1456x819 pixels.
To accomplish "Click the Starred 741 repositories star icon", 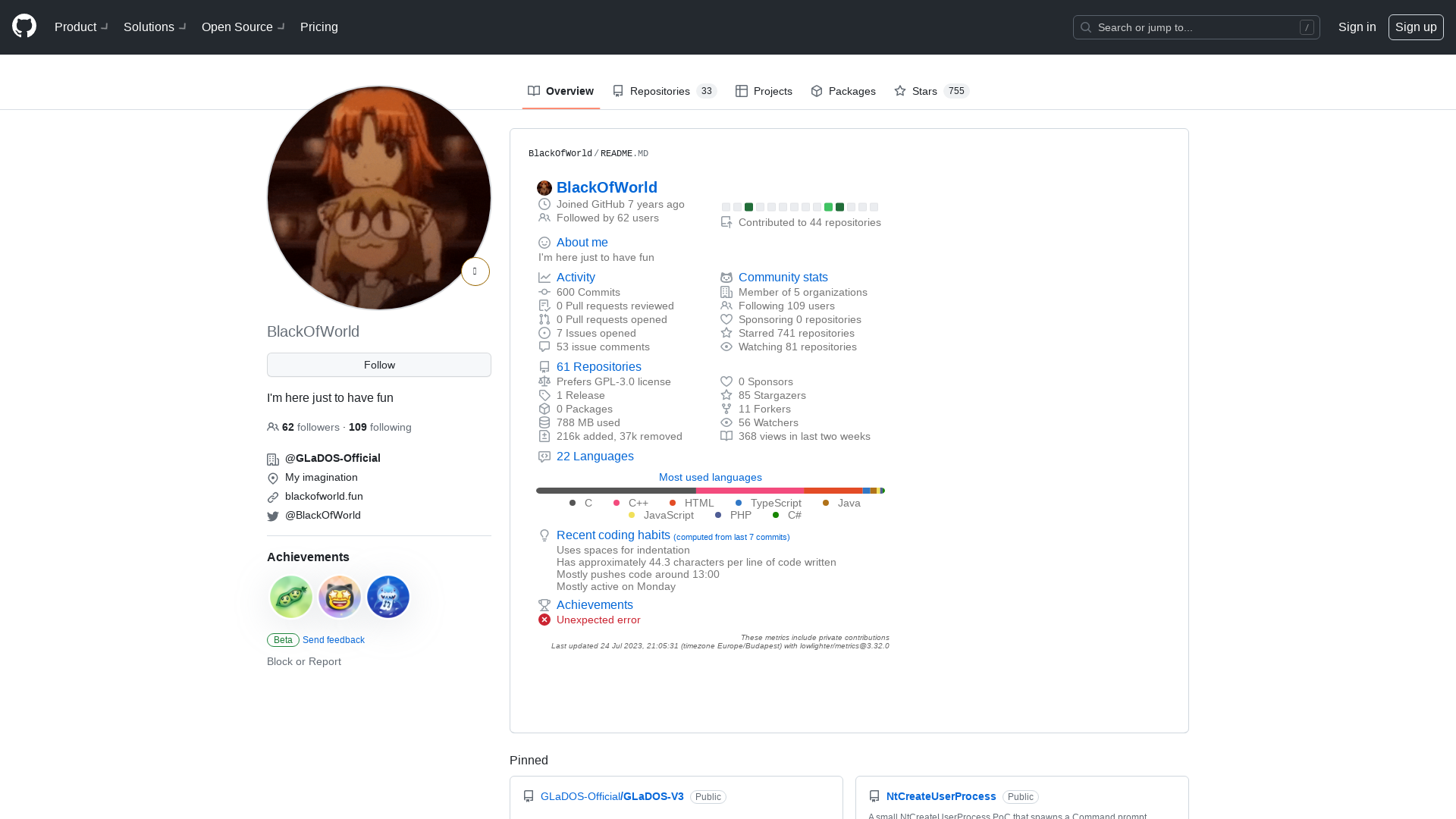I will coord(726,333).
